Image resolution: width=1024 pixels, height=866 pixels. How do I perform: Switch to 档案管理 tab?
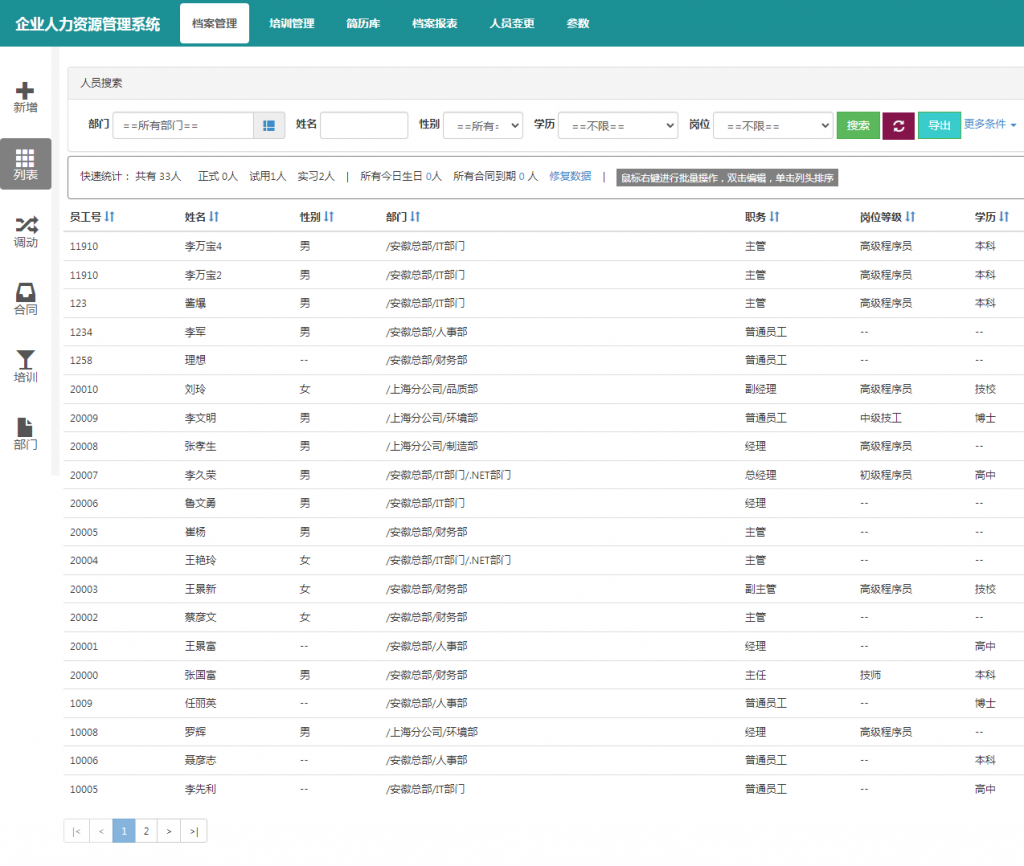(214, 24)
